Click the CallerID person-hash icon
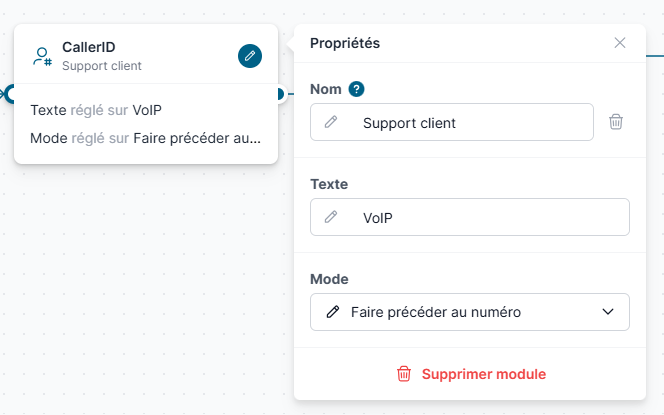This screenshot has height=415, width=664. [42, 56]
